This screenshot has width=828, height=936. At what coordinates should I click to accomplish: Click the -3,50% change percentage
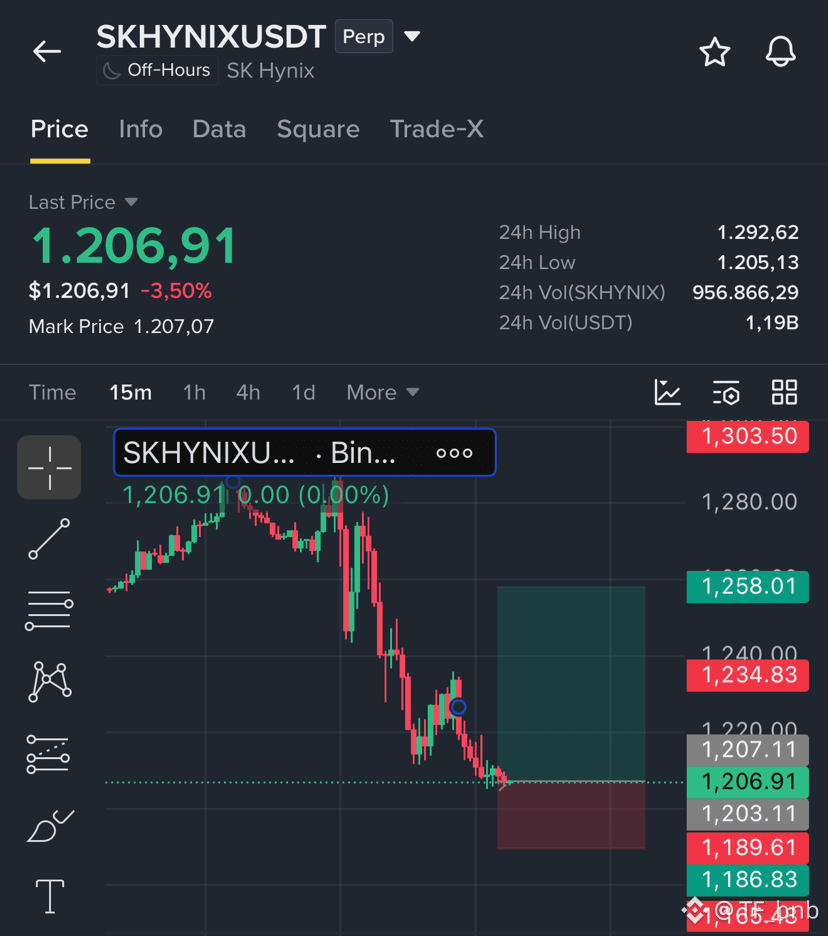click(x=176, y=291)
